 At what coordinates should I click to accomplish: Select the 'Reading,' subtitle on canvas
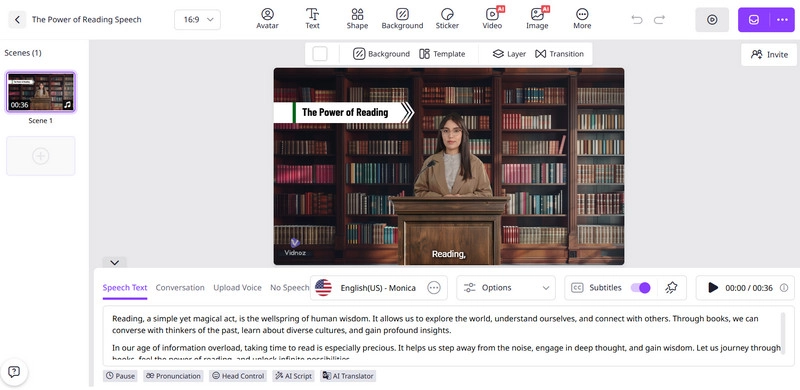click(x=449, y=254)
